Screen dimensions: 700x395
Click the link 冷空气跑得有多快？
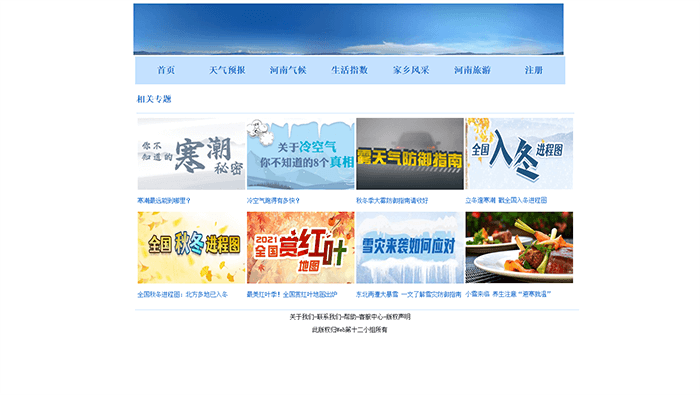click(273, 201)
